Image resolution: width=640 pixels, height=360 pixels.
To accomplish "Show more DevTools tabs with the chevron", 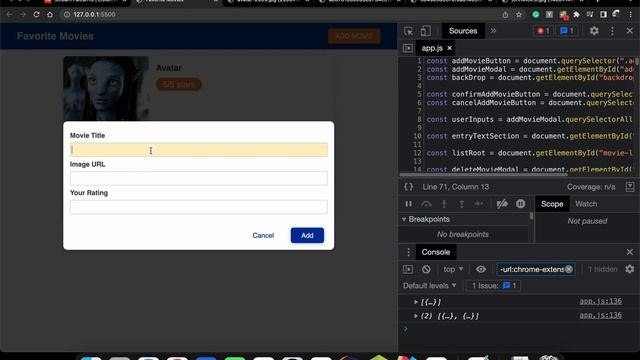I will click(x=493, y=31).
